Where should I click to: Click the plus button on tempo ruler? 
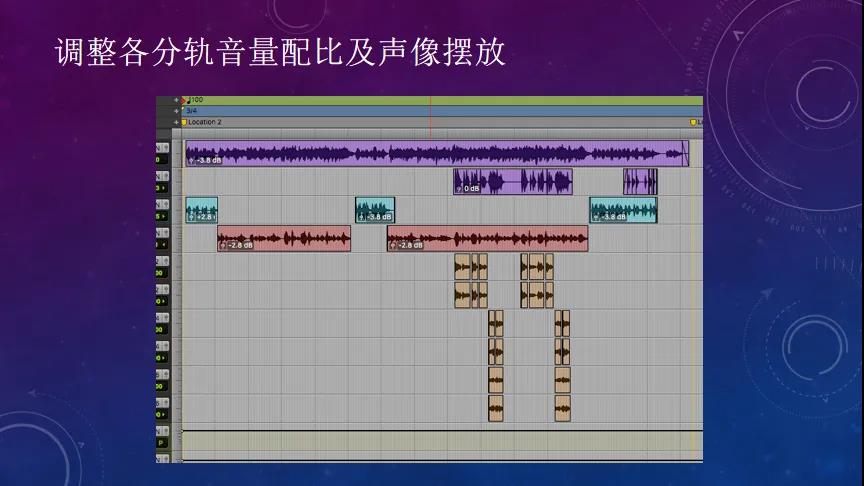[x=176, y=100]
